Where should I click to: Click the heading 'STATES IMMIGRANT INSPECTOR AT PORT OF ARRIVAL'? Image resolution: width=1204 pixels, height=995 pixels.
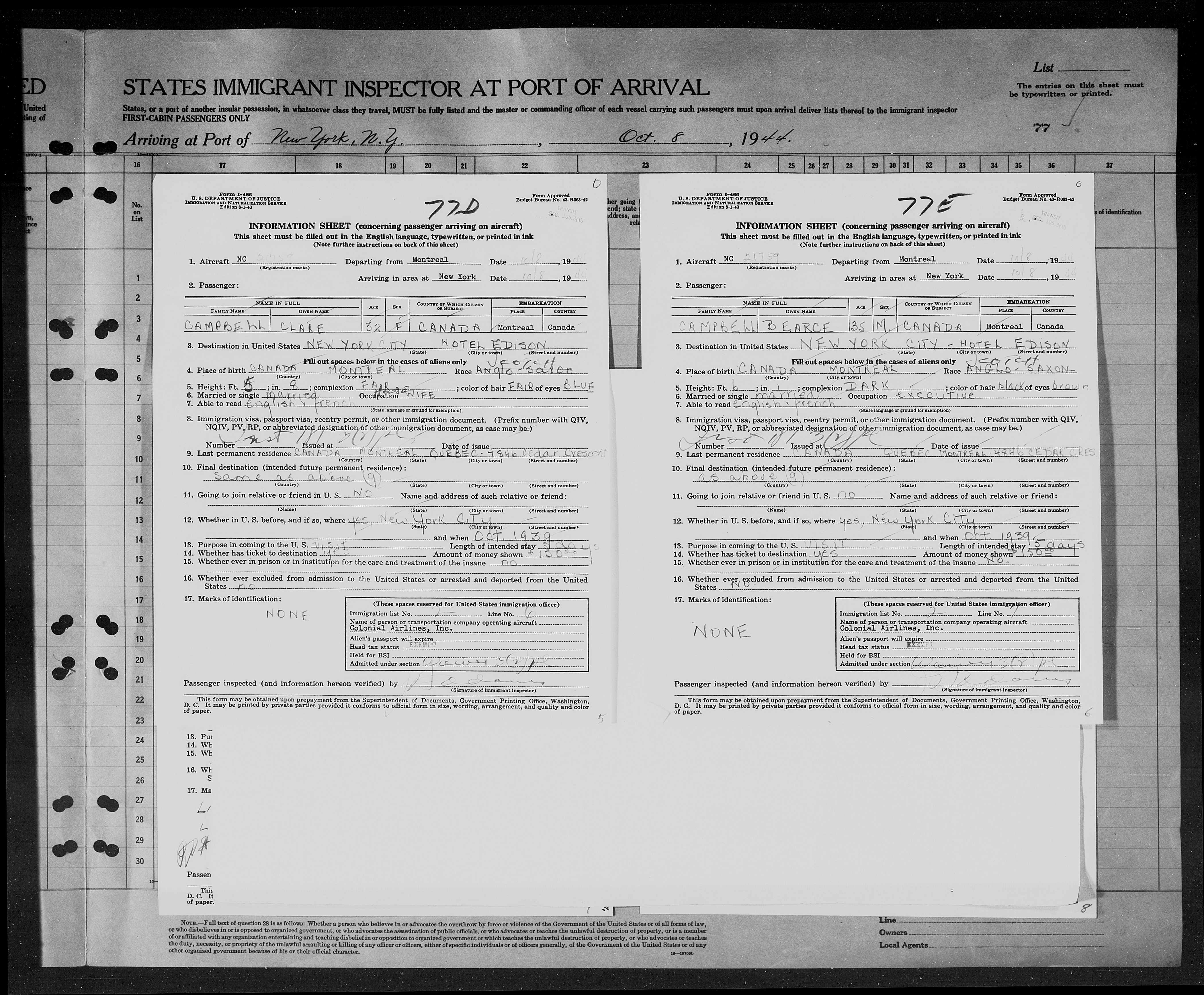(x=416, y=88)
